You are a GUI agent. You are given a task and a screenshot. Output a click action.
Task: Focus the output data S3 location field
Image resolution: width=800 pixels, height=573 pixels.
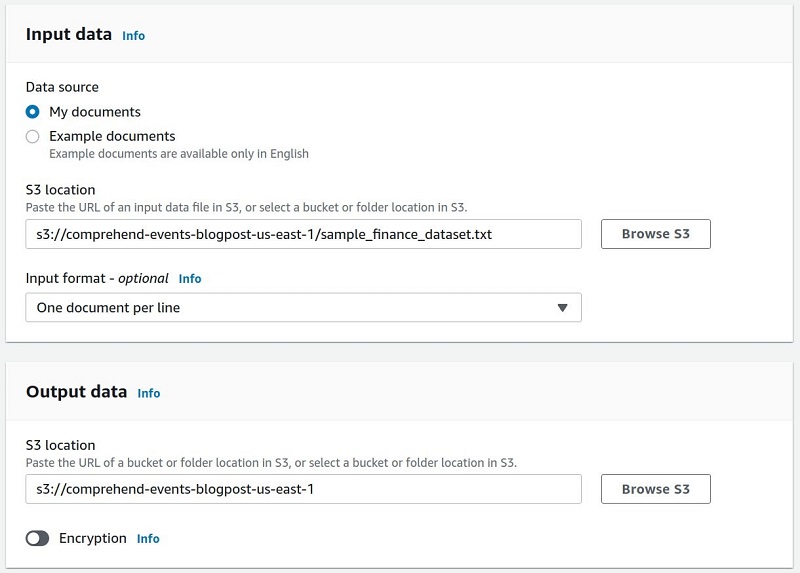(304, 489)
